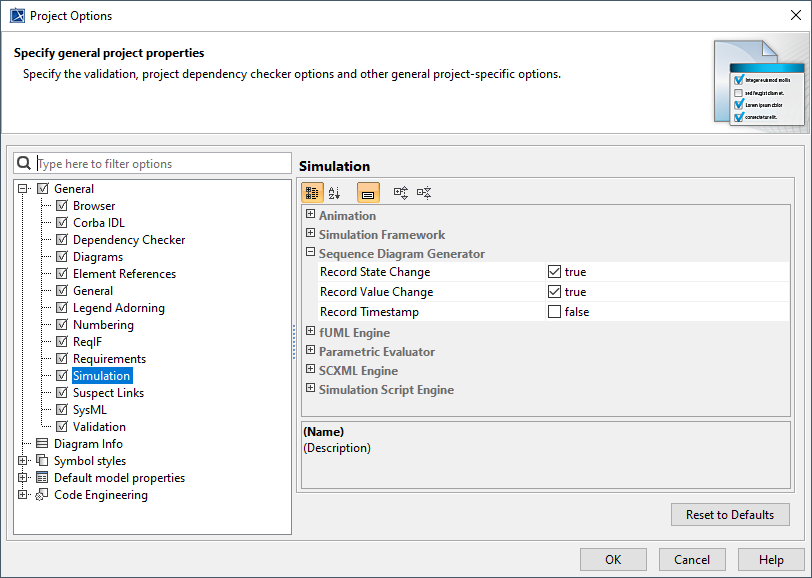Expand the Symbol styles tree node
The image size is (812, 578).
(23, 461)
